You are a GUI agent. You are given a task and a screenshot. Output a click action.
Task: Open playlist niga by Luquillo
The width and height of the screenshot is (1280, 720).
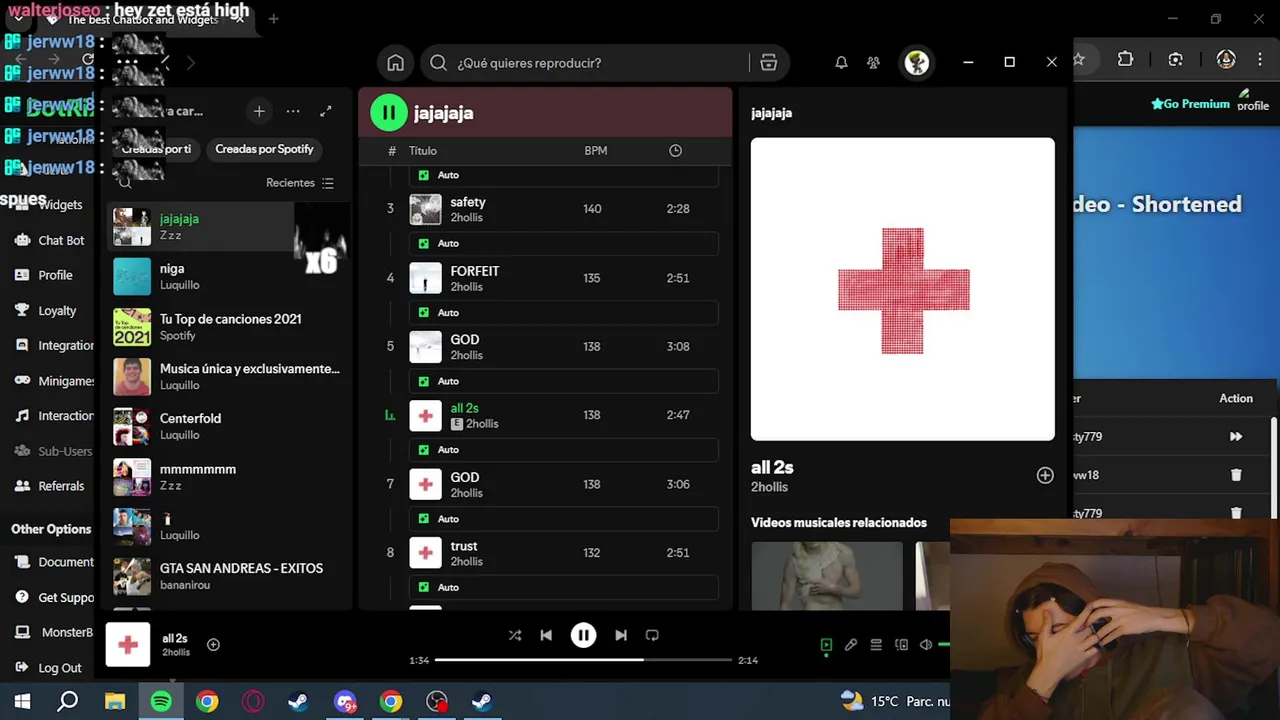click(x=227, y=276)
